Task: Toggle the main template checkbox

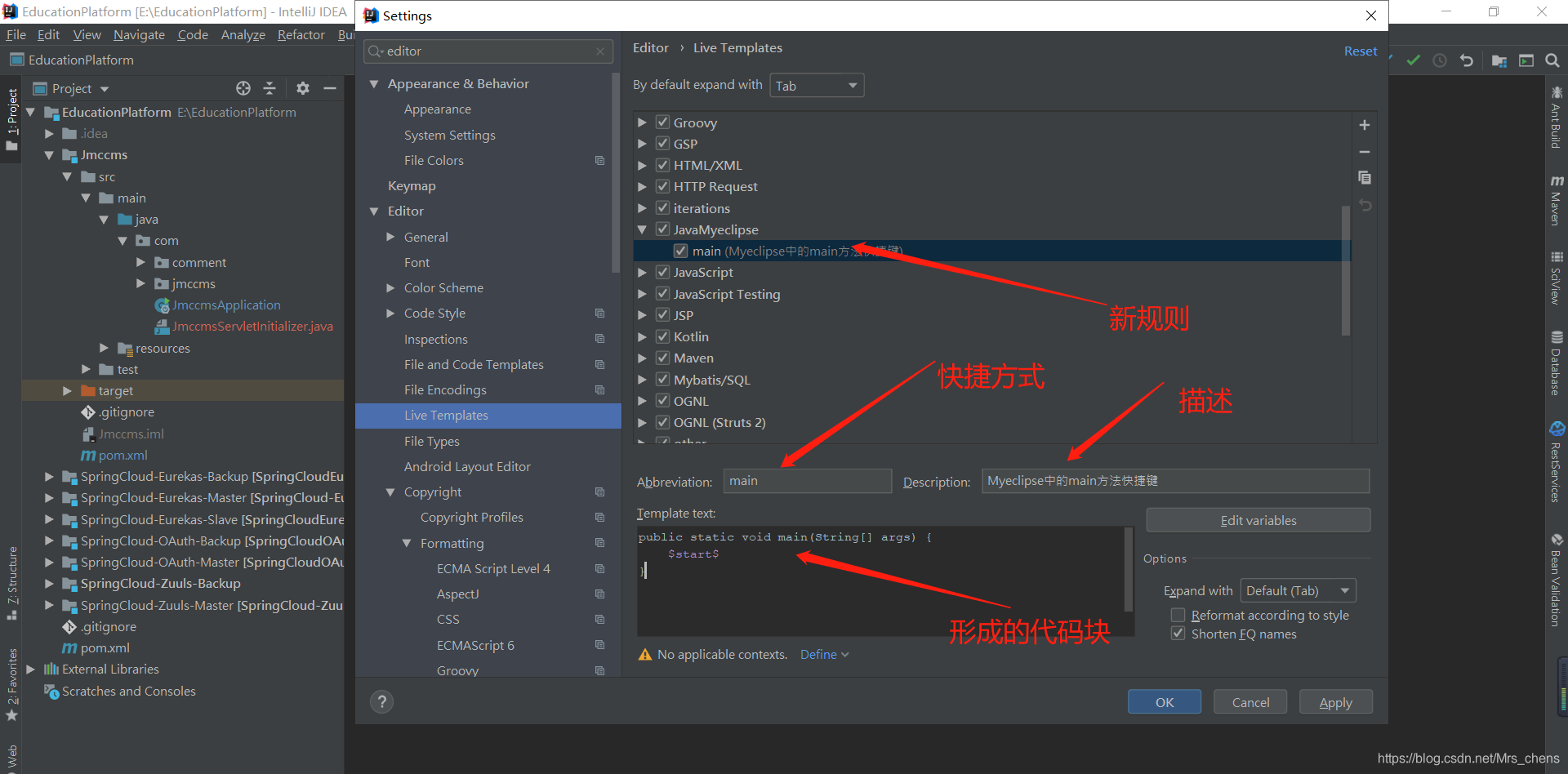Action: pyautogui.click(x=681, y=251)
